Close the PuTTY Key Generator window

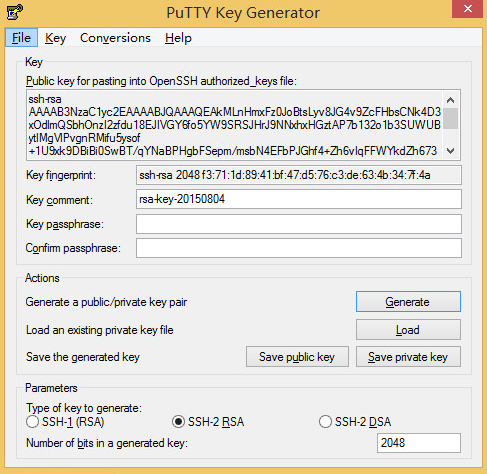point(468,9)
